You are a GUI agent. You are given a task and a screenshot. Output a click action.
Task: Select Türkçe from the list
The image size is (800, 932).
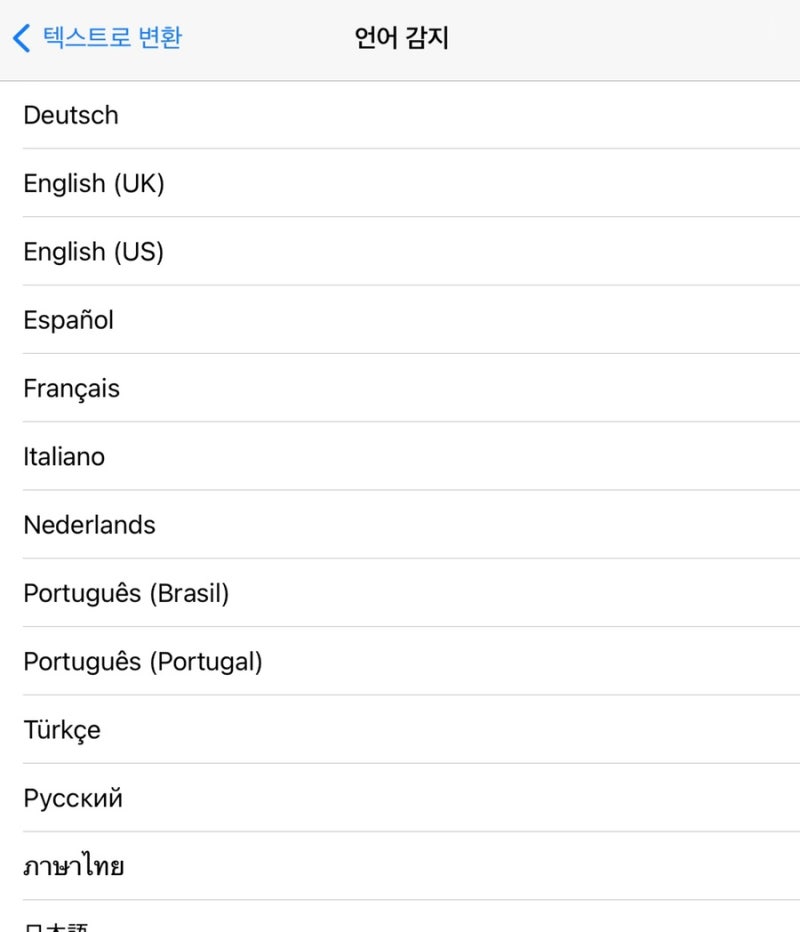pyautogui.click(x=400, y=730)
